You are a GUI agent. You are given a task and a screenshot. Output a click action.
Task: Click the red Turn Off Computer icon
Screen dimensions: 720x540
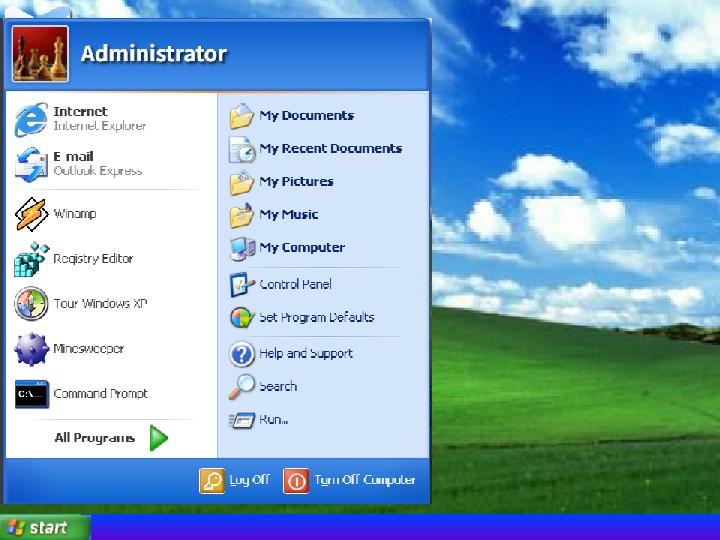click(296, 480)
